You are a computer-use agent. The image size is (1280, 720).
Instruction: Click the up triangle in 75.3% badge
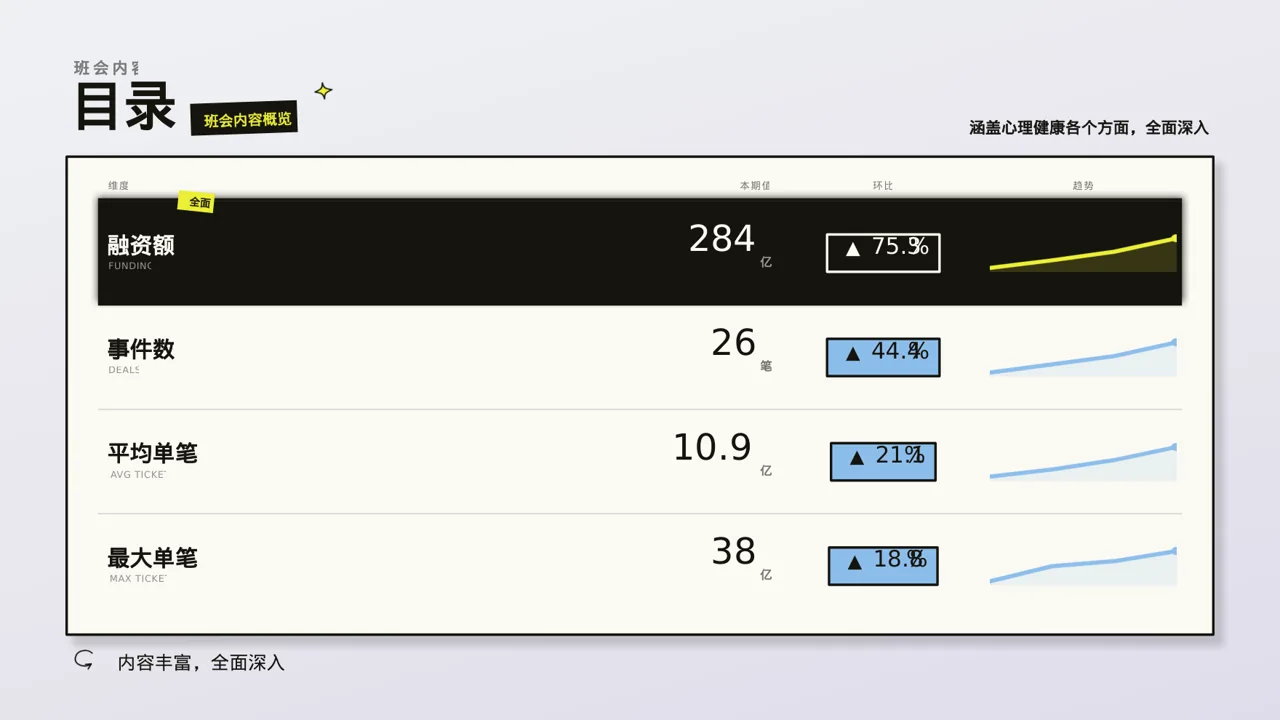click(x=853, y=249)
